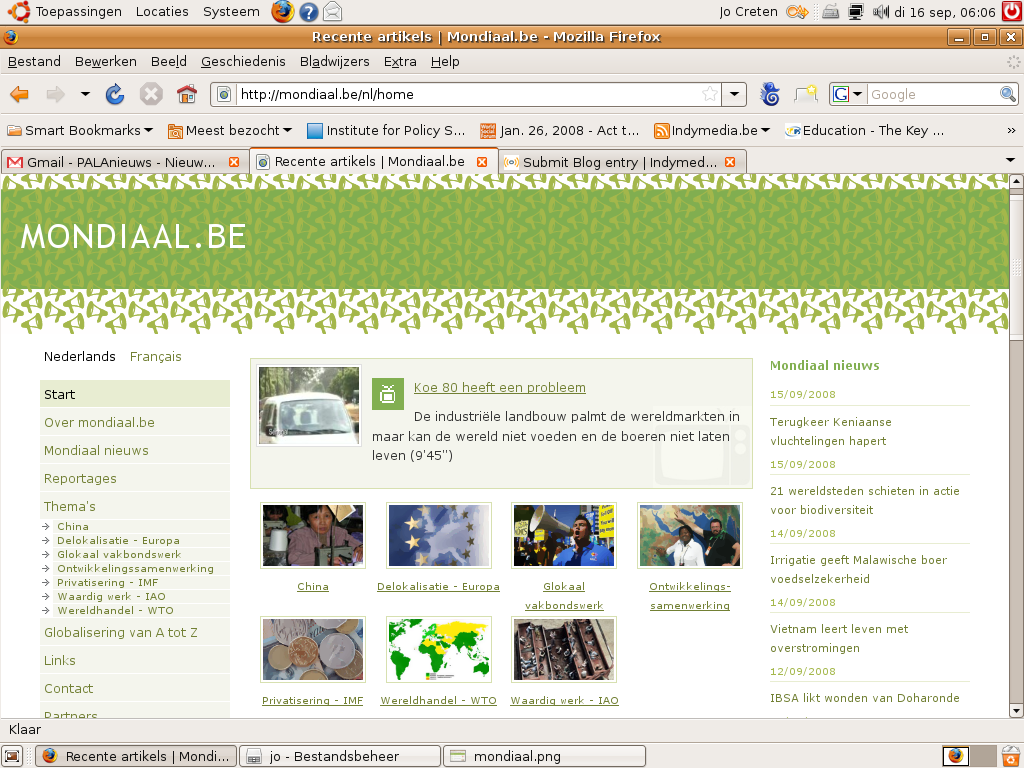Click the Forward arrow navigation button
This screenshot has height=768, width=1024.
56,95
